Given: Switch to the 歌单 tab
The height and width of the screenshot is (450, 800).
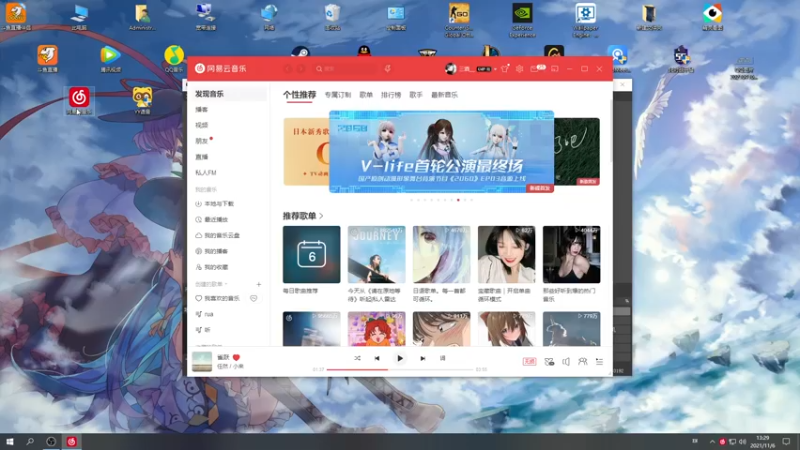Looking at the screenshot, I should pos(366,95).
